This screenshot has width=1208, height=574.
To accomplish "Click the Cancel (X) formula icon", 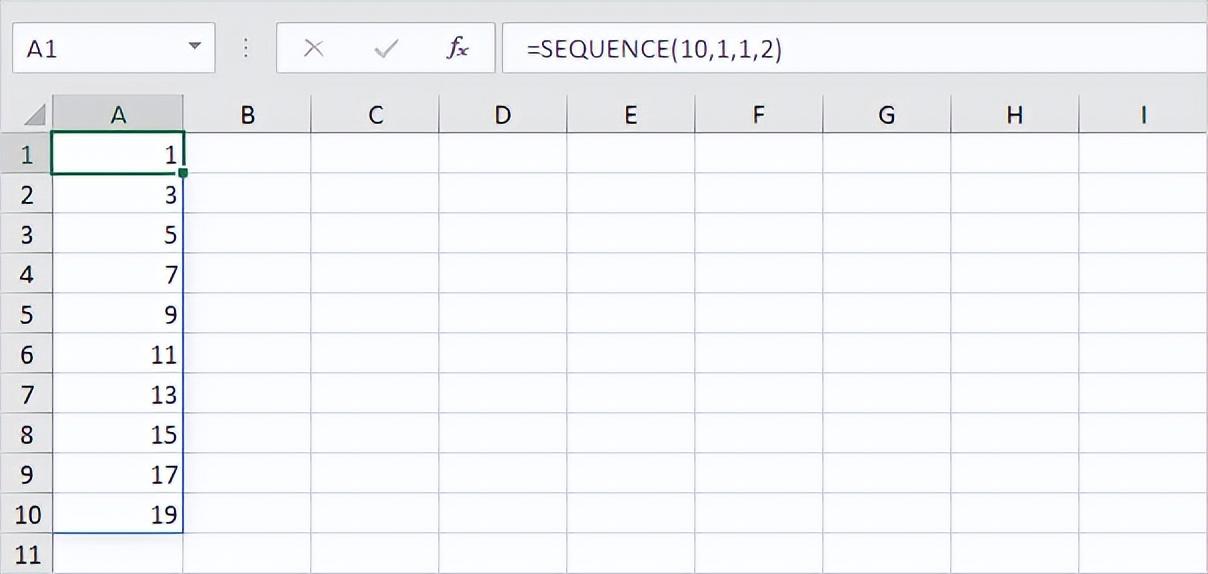I will 313,49.
